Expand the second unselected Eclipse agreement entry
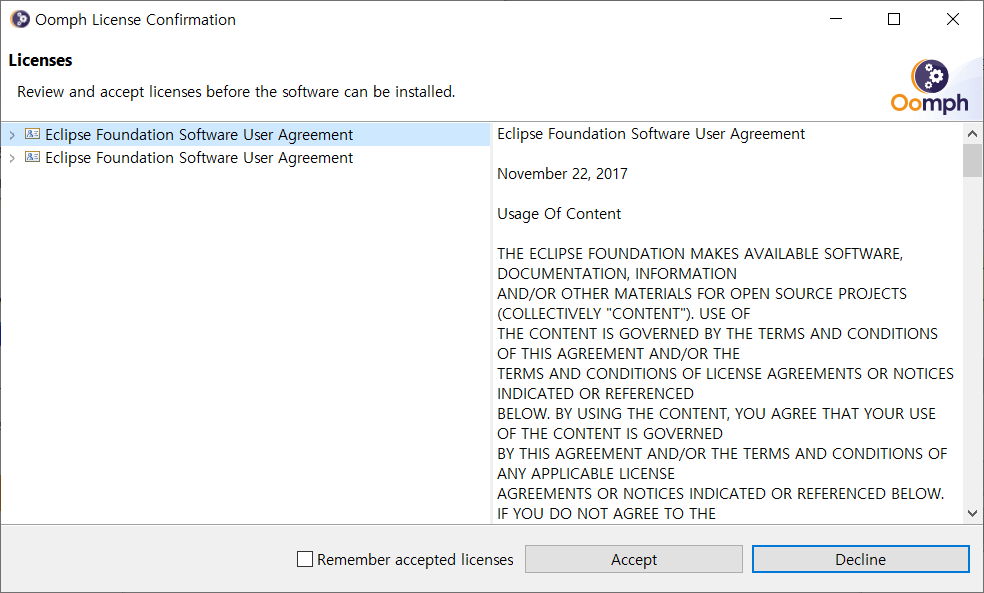Viewport: 984px width, 593px height. pyautogui.click(x=12, y=158)
